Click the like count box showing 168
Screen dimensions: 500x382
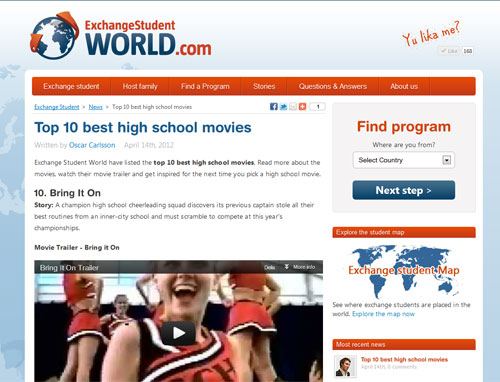click(467, 51)
